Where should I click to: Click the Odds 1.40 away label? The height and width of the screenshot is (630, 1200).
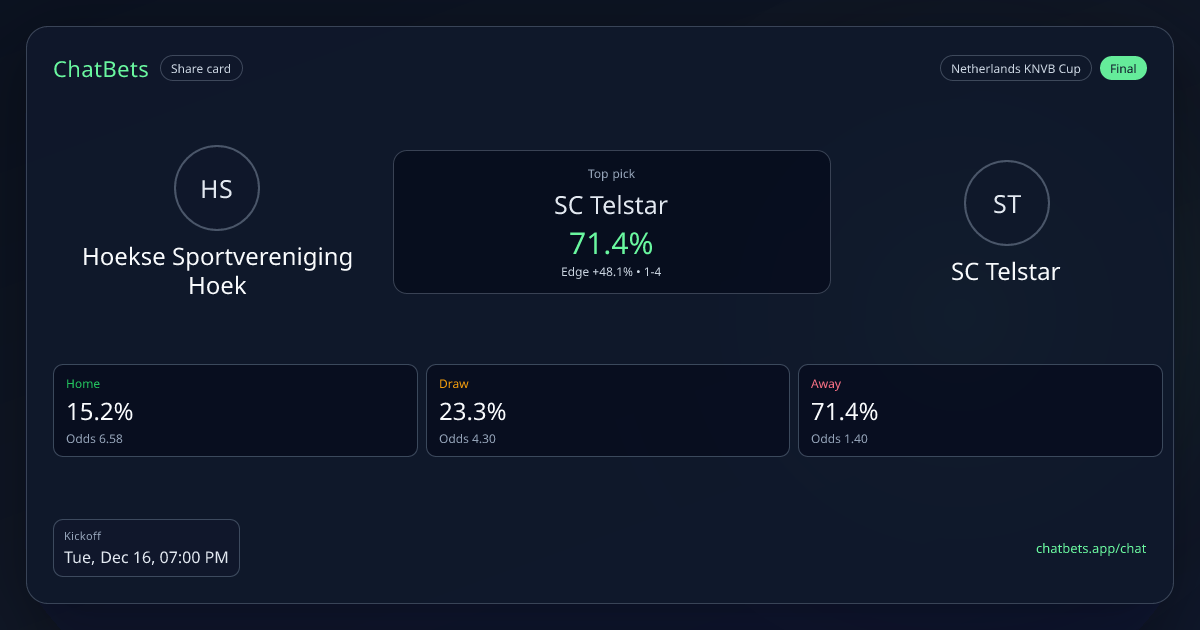point(839,438)
